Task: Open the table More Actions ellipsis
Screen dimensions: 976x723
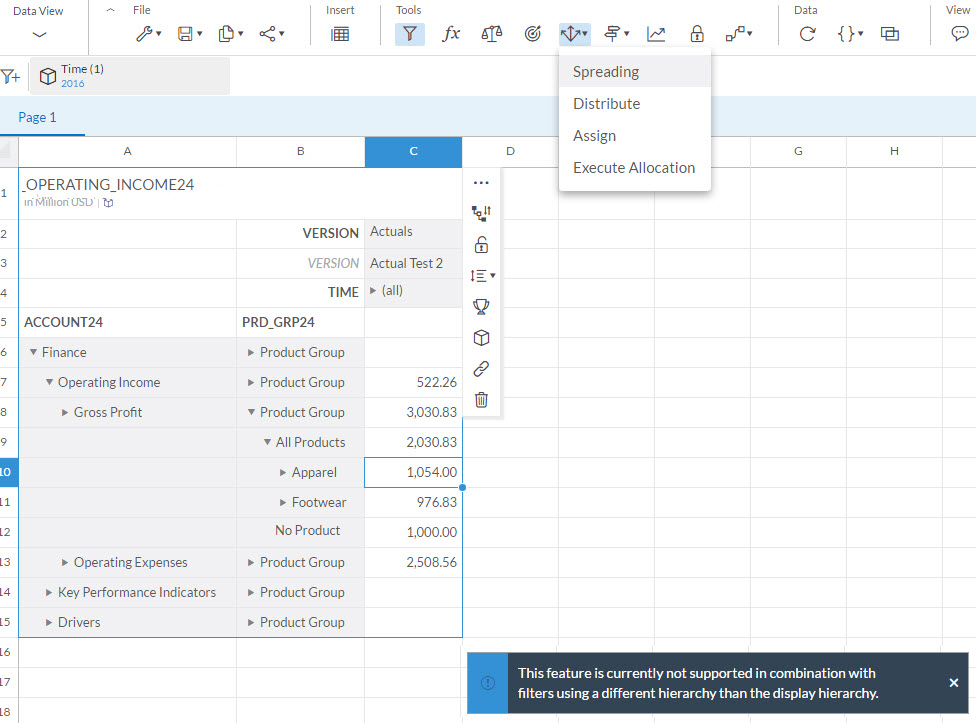Action: (481, 183)
